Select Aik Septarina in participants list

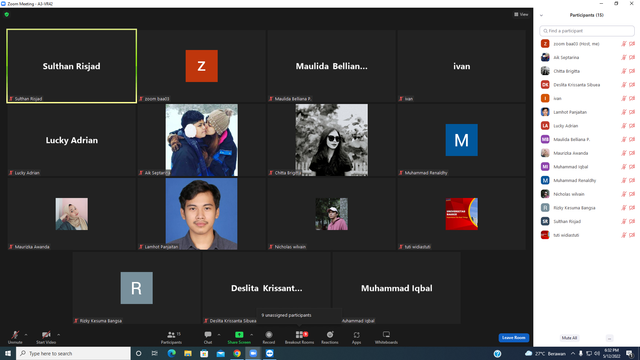pyautogui.click(x=587, y=58)
